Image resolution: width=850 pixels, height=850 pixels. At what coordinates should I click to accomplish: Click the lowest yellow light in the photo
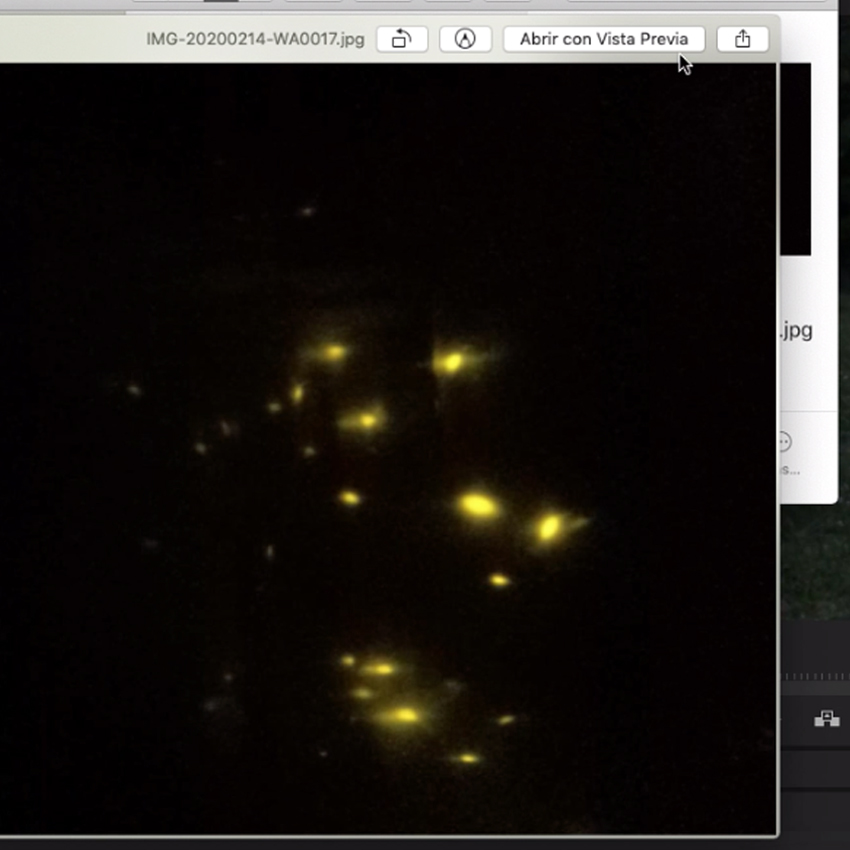(466, 758)
